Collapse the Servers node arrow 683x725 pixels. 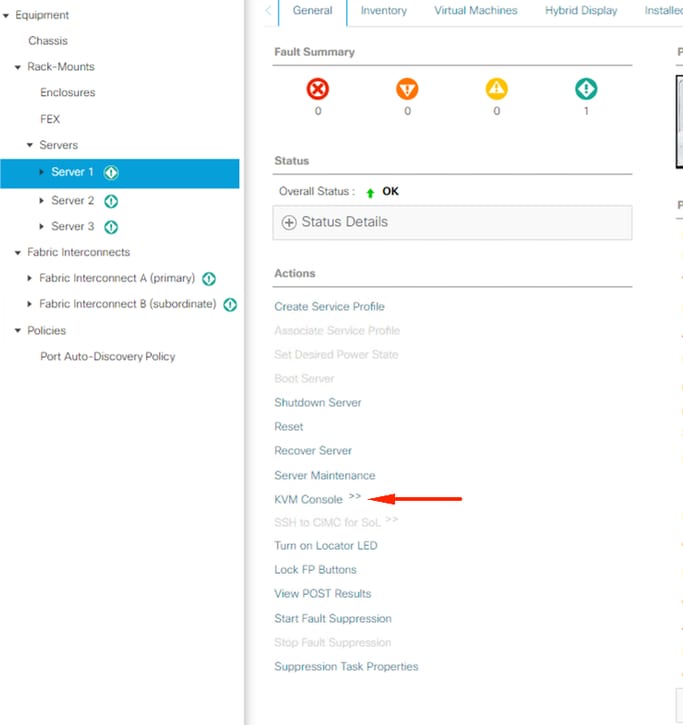pos(30,145)
